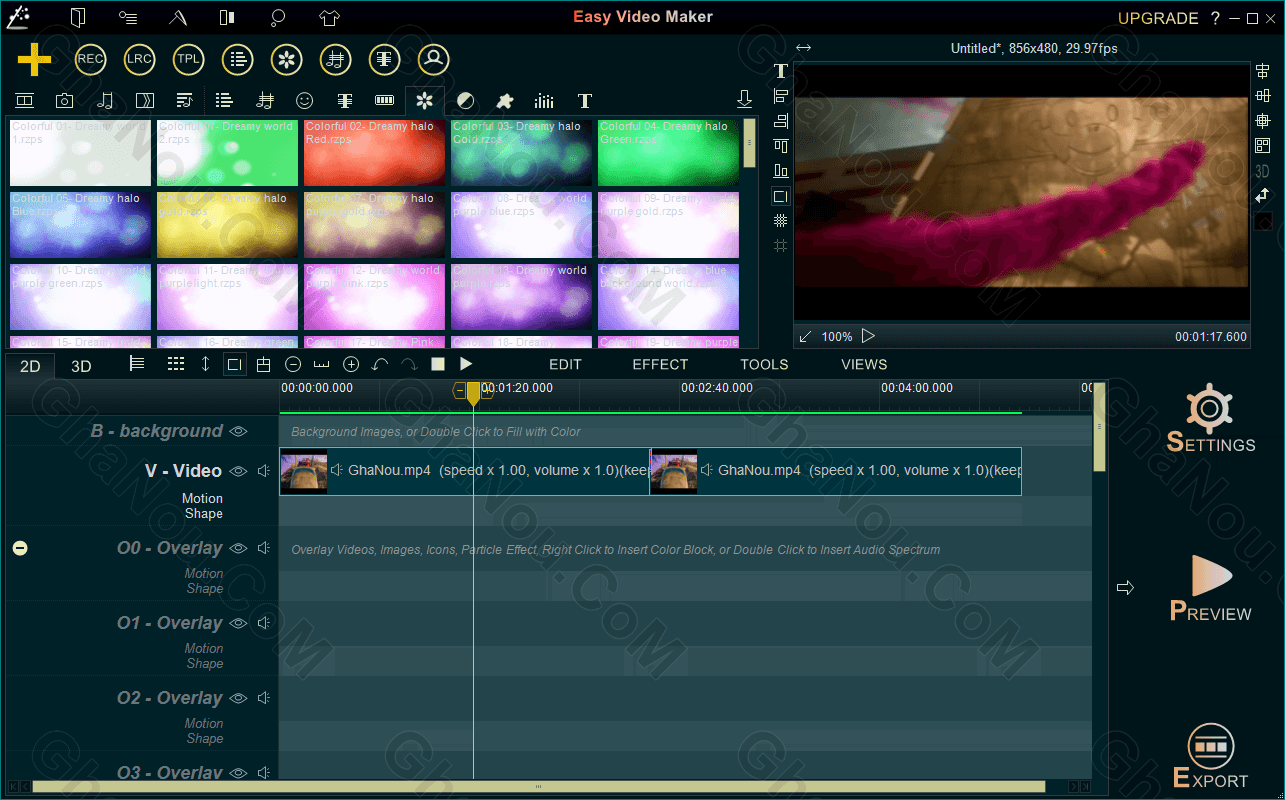Viewport: 1285px width, 800px height.
Task: Open the TPL template button
Action: (x=188, y=60)
